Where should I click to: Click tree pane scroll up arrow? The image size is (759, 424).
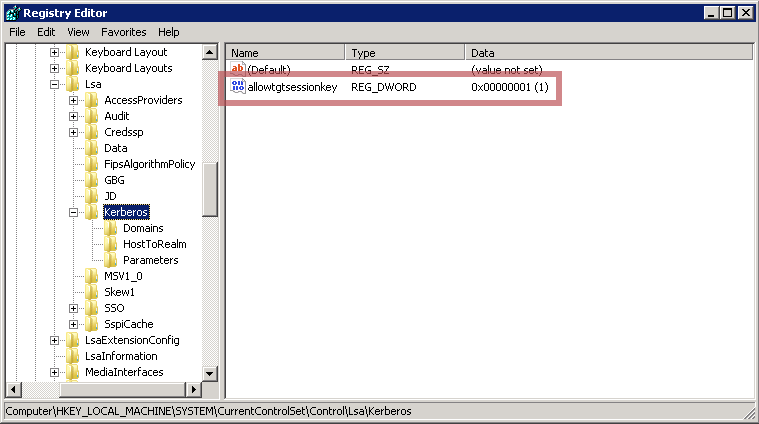coord(210,52)
